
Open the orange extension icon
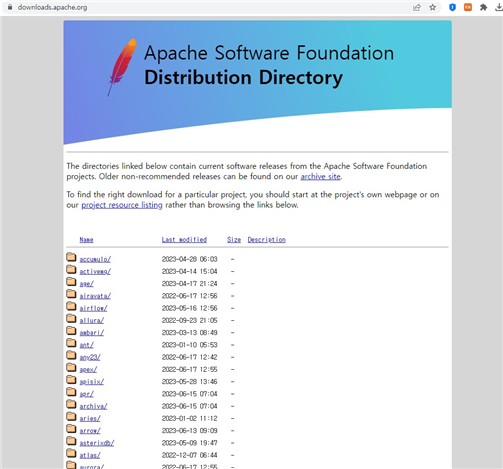[x=468, y=7]
